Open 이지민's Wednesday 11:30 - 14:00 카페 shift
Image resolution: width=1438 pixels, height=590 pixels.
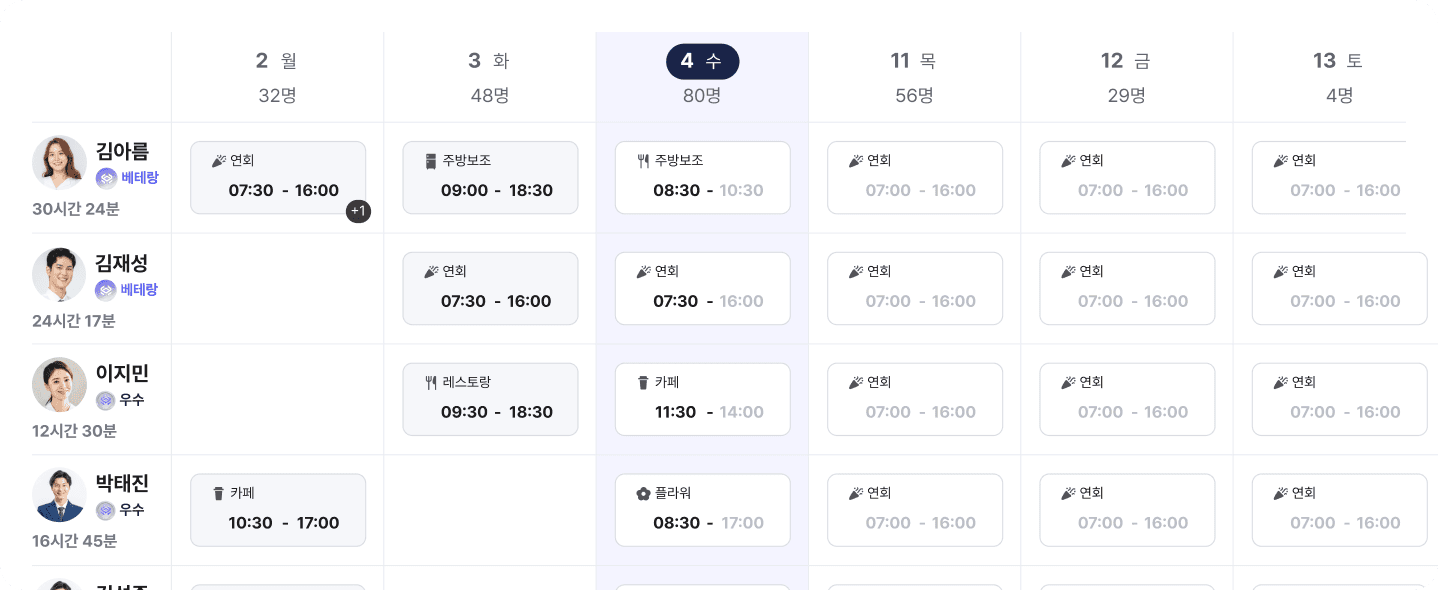click(x=703, y=400)
